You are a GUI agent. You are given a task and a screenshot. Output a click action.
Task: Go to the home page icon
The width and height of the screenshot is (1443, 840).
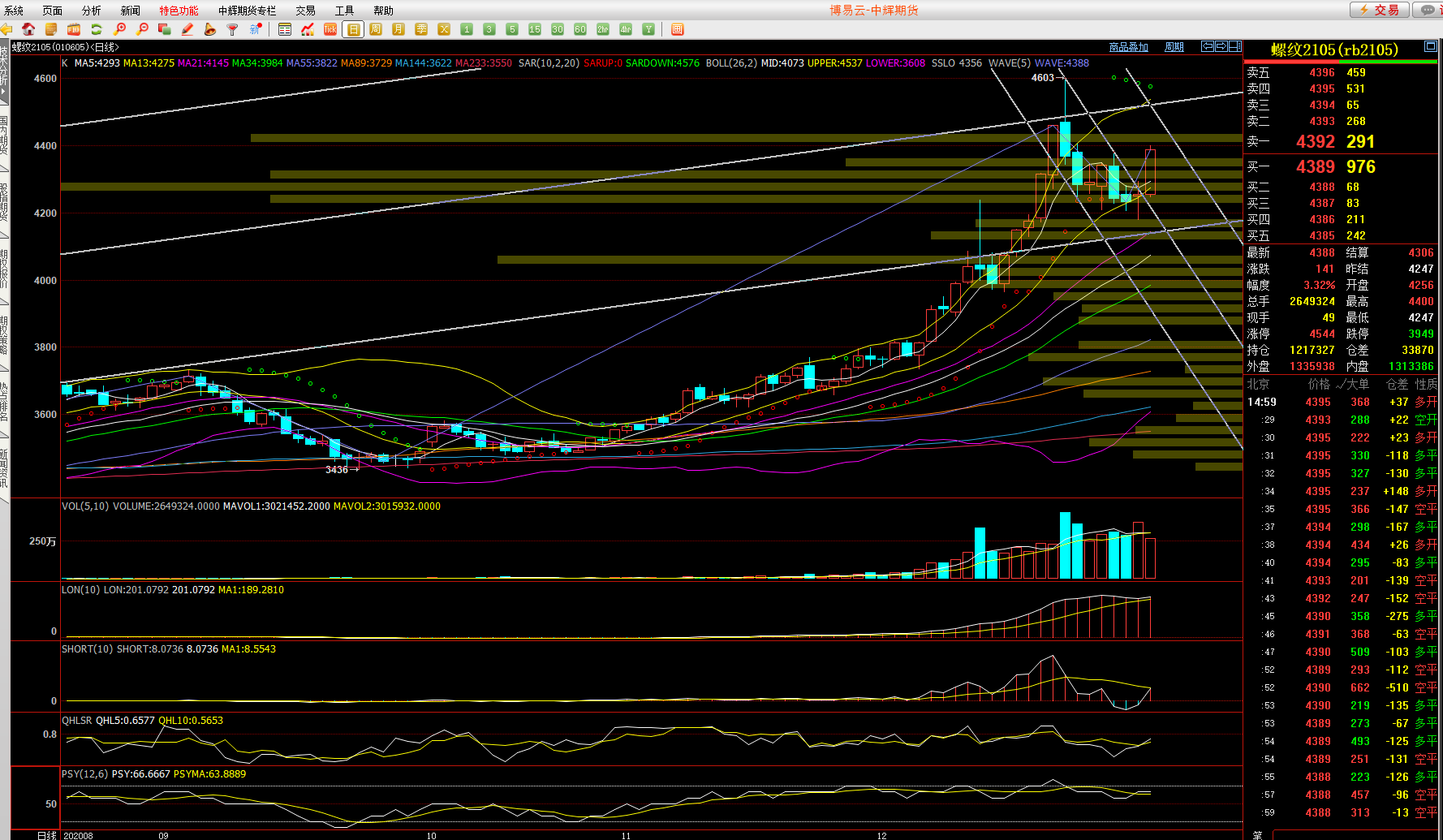[28, 29]
